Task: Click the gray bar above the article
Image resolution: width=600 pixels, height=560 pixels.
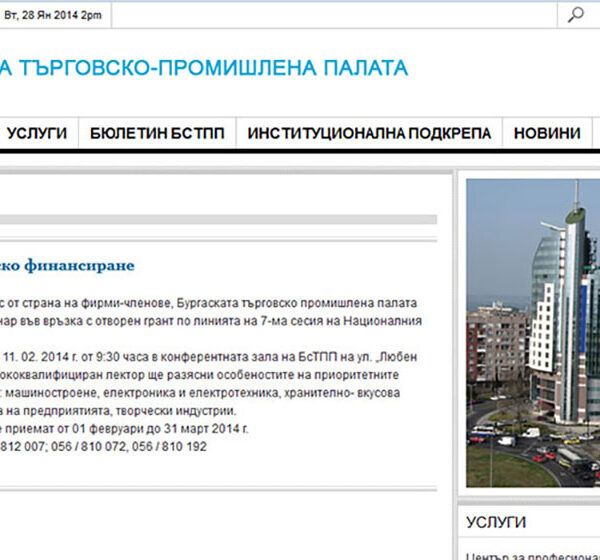Action: pyautogui.click(x=218, y=219)
